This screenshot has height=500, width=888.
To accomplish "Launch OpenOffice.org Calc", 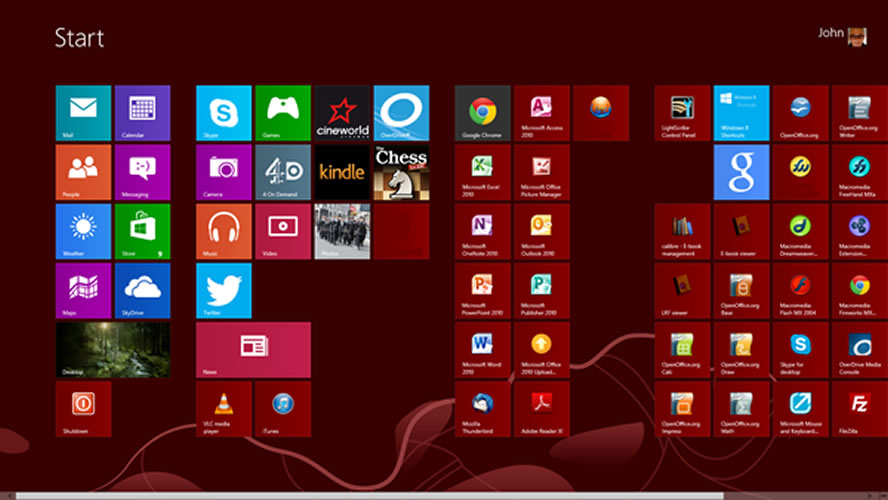I will click(x=682, y=350).
